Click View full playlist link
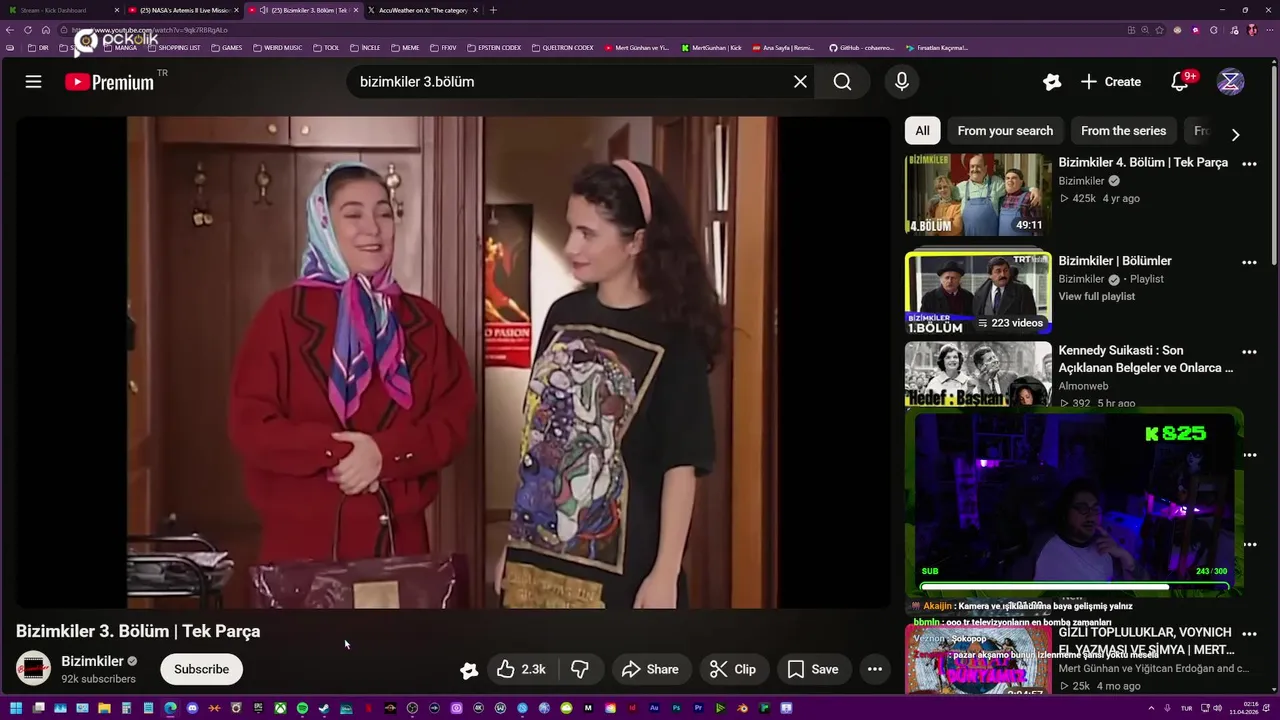 point(1096,296)
